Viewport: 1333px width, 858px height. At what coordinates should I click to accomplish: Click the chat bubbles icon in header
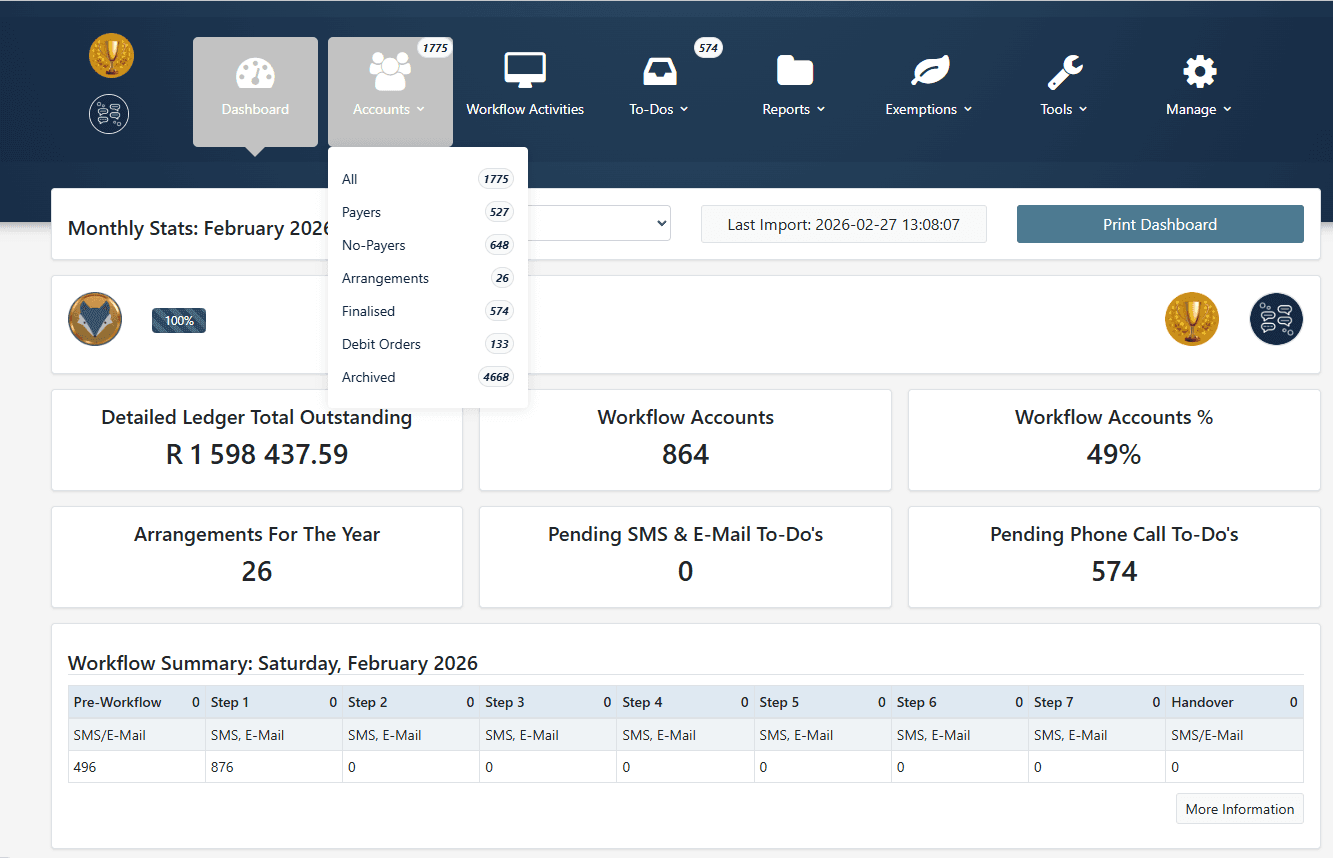click(109, 113)
